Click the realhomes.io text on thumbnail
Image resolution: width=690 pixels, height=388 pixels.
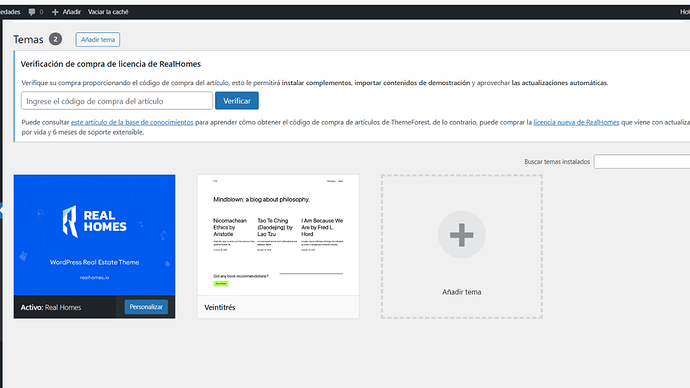click(x=94, y=278)
